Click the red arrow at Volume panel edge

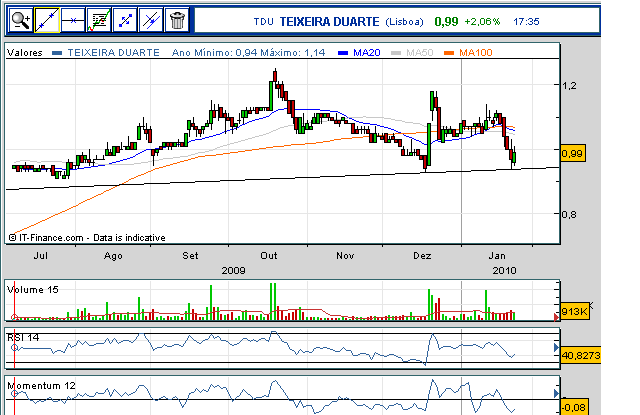[556, 317]
